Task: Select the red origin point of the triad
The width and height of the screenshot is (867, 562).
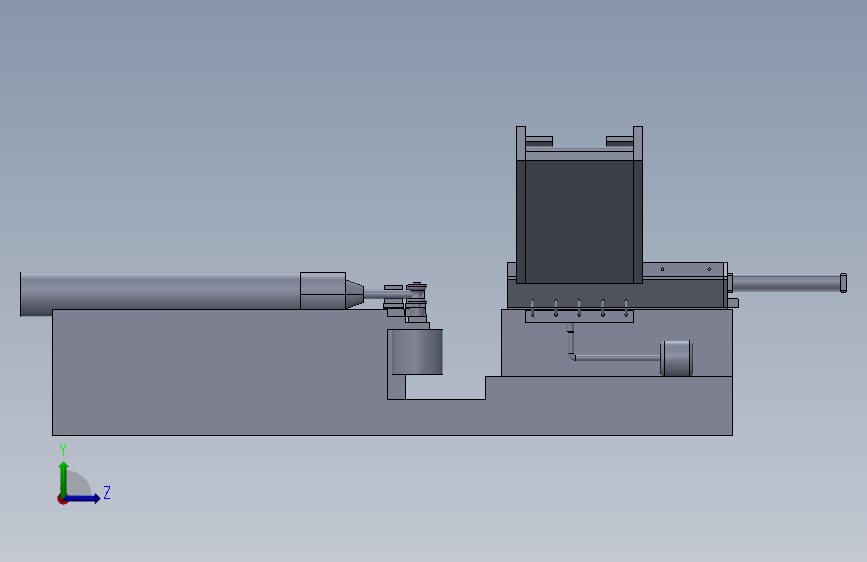Action: [x=62, y=499]
